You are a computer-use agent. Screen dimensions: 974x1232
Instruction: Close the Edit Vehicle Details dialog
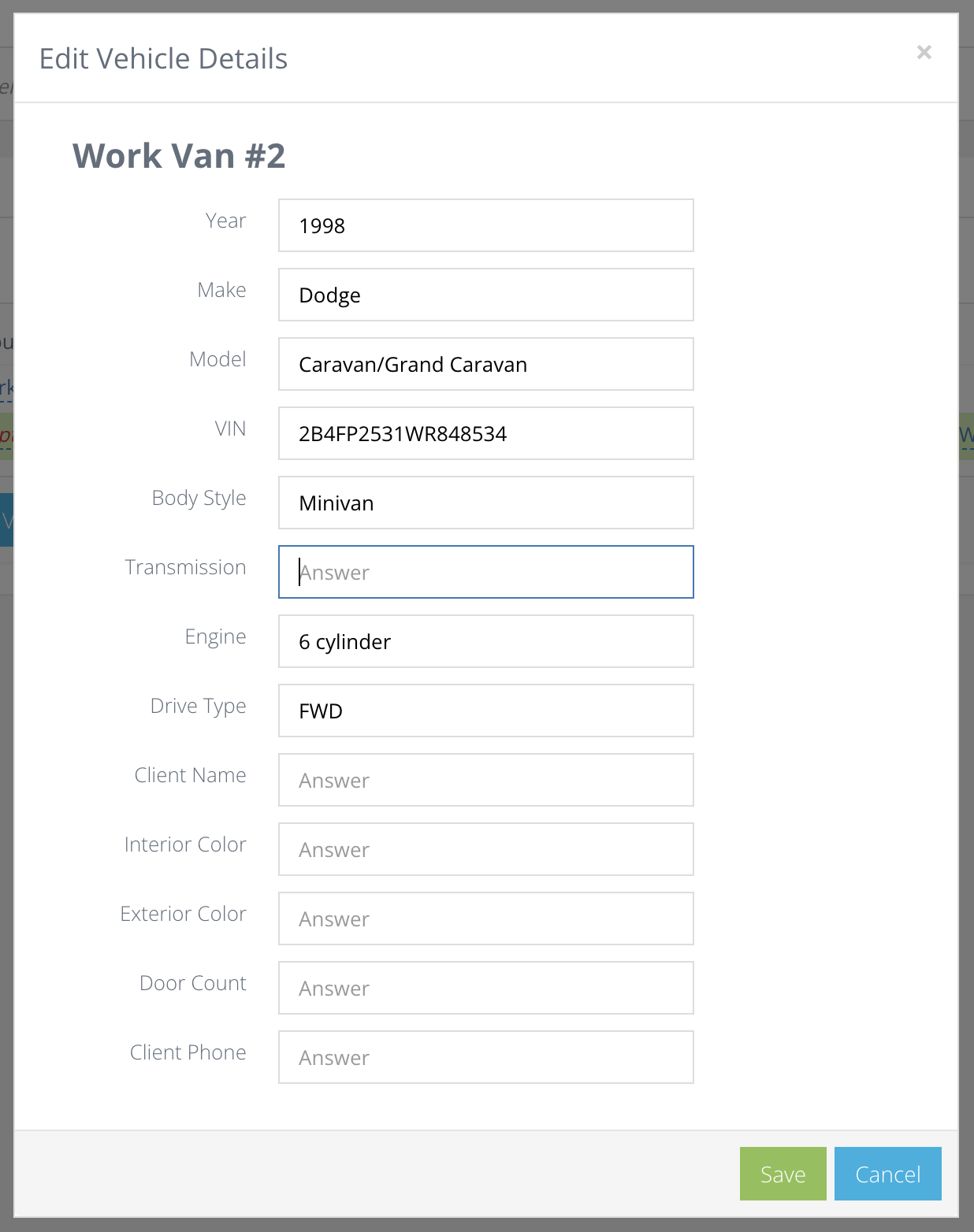[x=924, y=52]
